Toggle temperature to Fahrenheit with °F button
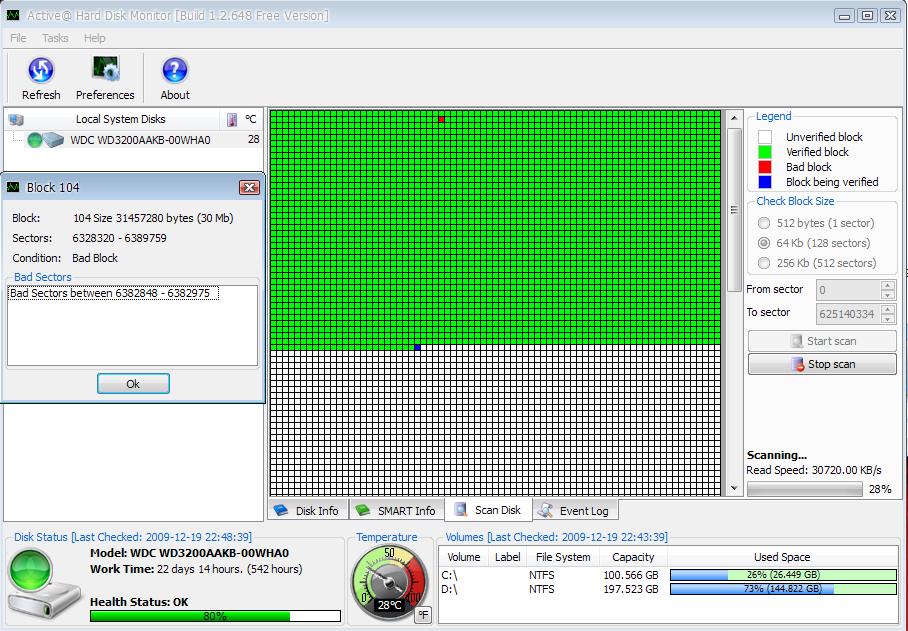 [x=423, y=615]
